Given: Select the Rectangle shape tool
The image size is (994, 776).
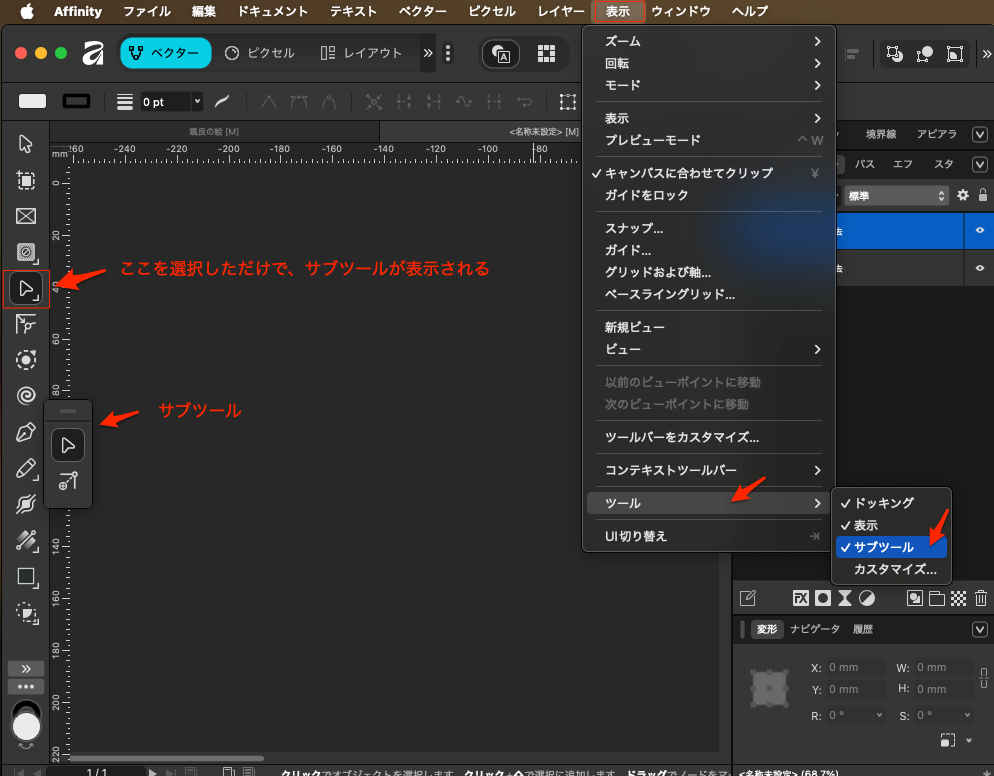Looking at the screenshot, I should click(26, 577).
